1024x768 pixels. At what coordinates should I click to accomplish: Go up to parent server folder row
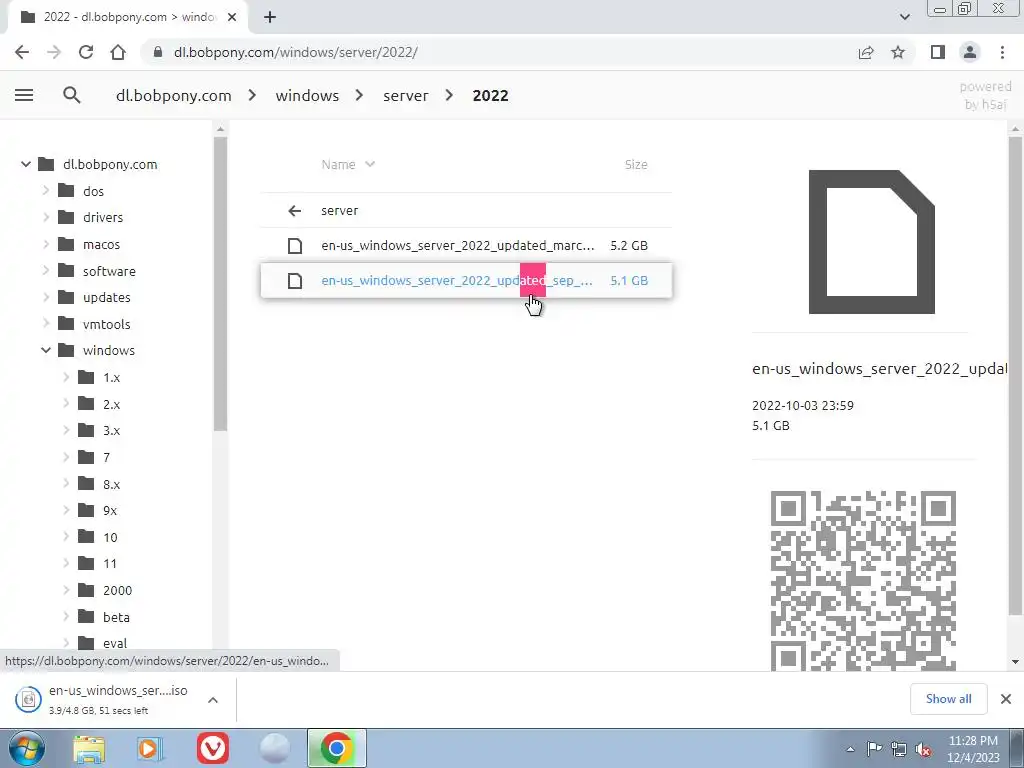tap(466, 210)
